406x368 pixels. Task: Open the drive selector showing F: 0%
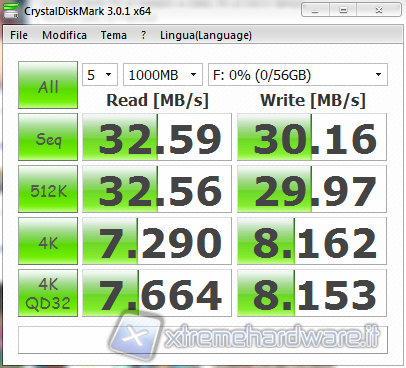coord(298,75)
